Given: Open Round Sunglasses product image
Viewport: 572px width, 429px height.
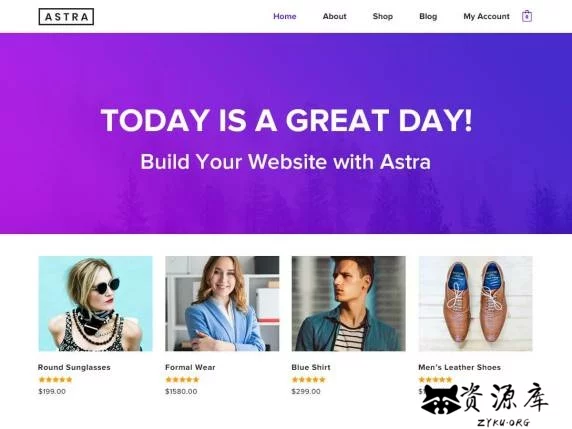Looking at the screenshot, I should [96, 304].
